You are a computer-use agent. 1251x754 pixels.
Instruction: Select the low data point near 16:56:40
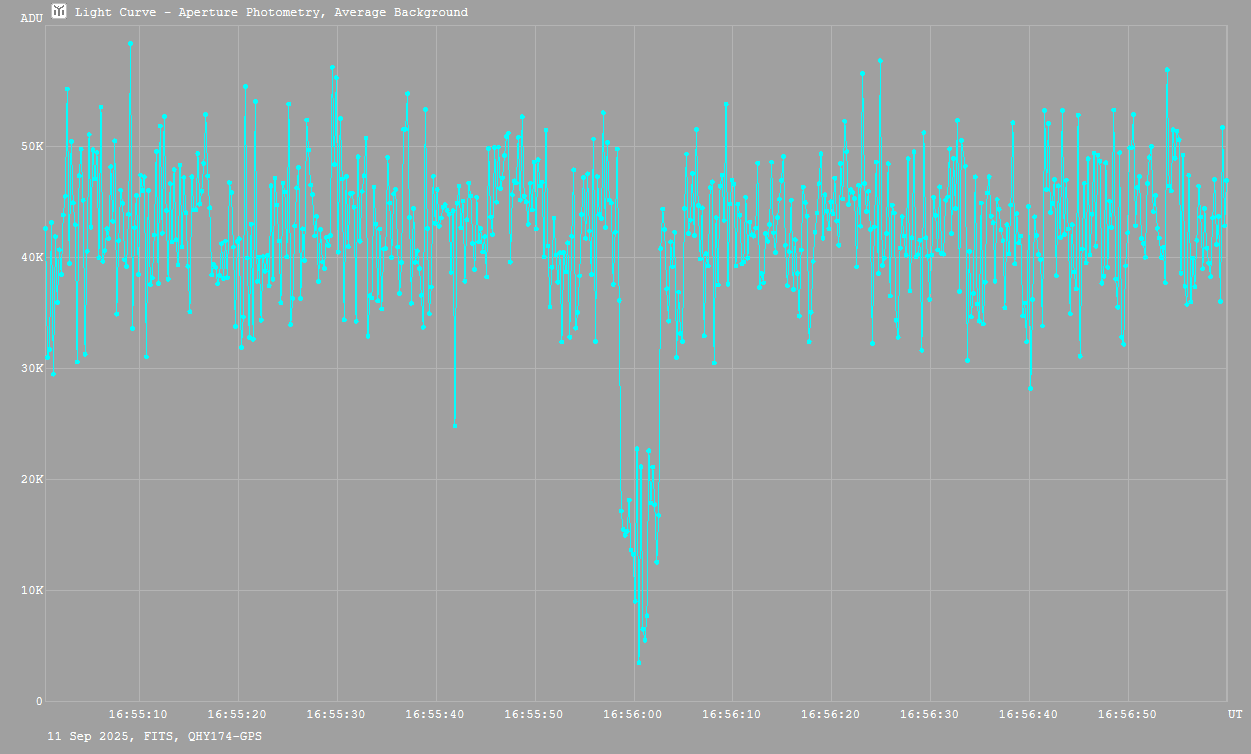[x=1030, y=388]
